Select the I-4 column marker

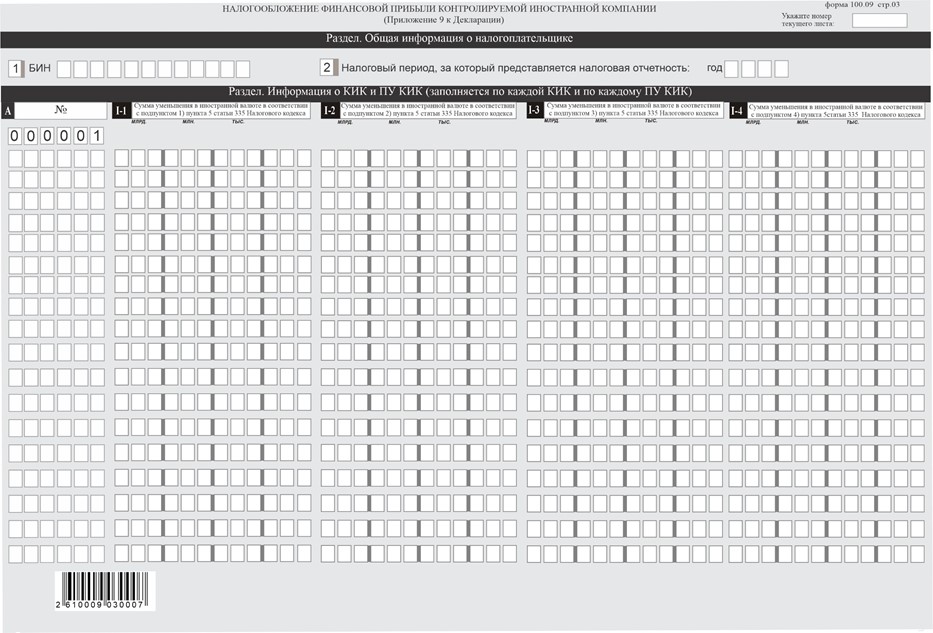[737, 110]
